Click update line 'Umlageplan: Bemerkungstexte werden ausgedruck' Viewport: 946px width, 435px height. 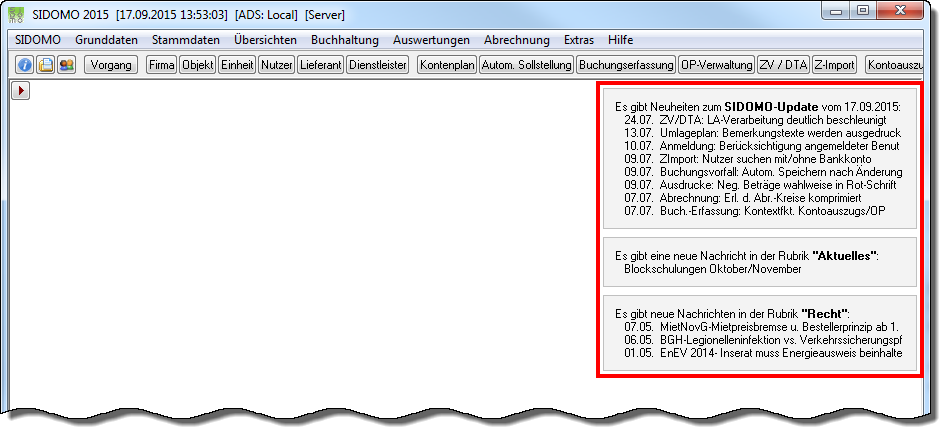point(780,133)
